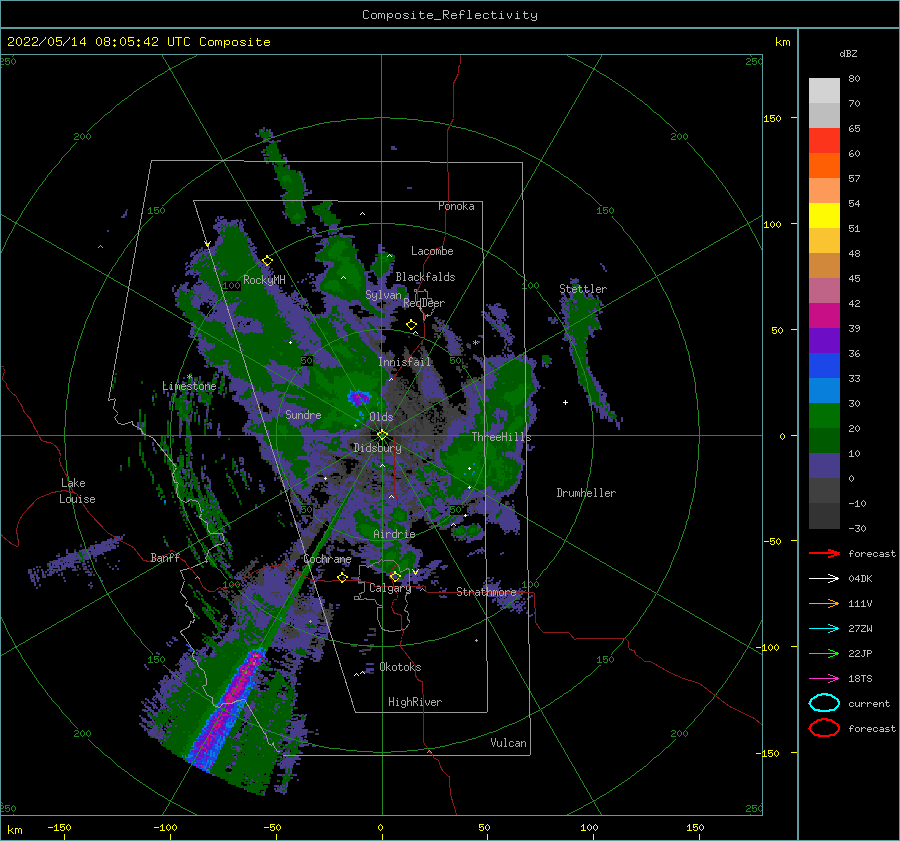Pick the blue 33-36 dBZ swatch
The width and height of the screenshot is (900, 841).
point(824,366)
